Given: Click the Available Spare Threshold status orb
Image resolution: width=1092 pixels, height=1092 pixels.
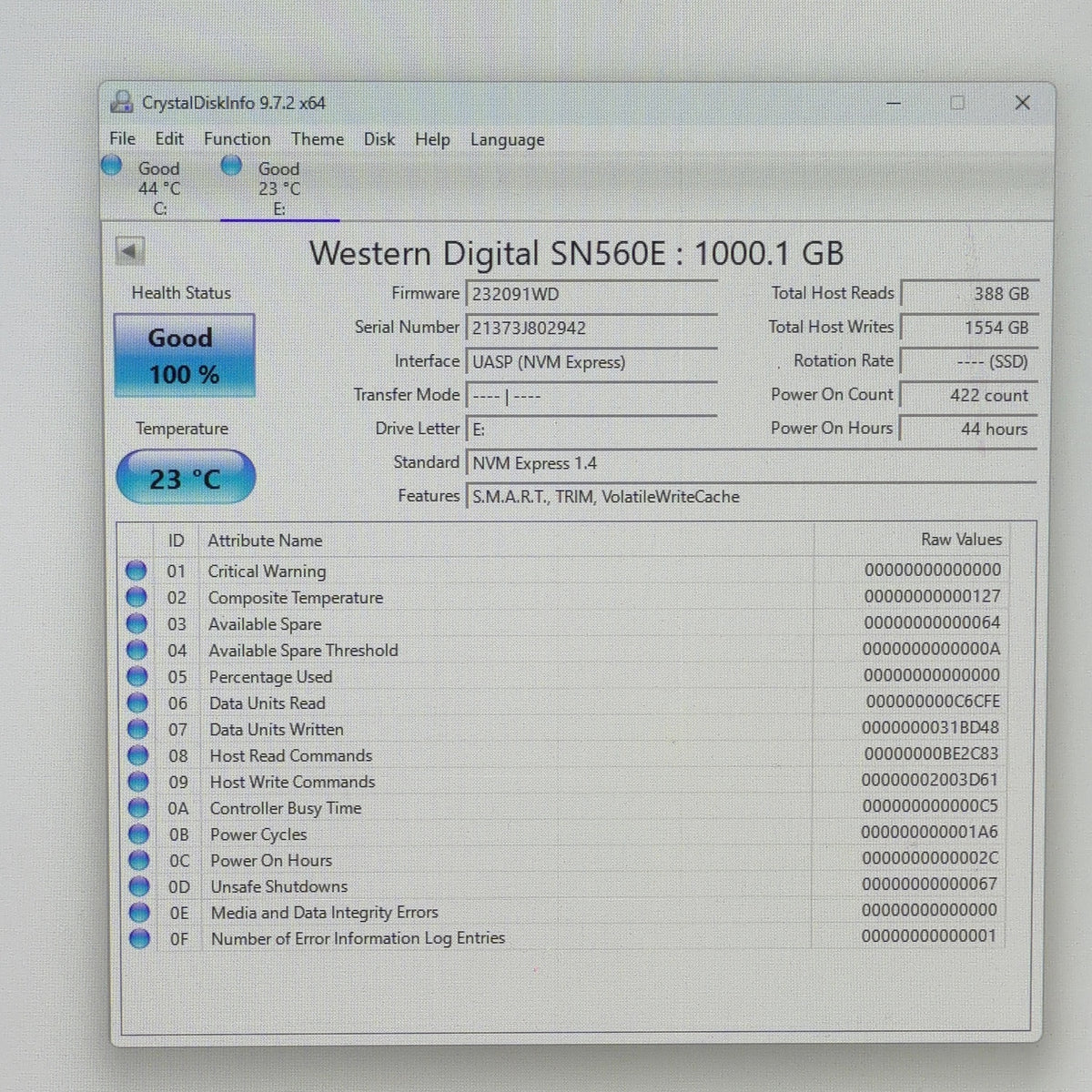Looking at the screenshot, I should [x=136, y=650].
